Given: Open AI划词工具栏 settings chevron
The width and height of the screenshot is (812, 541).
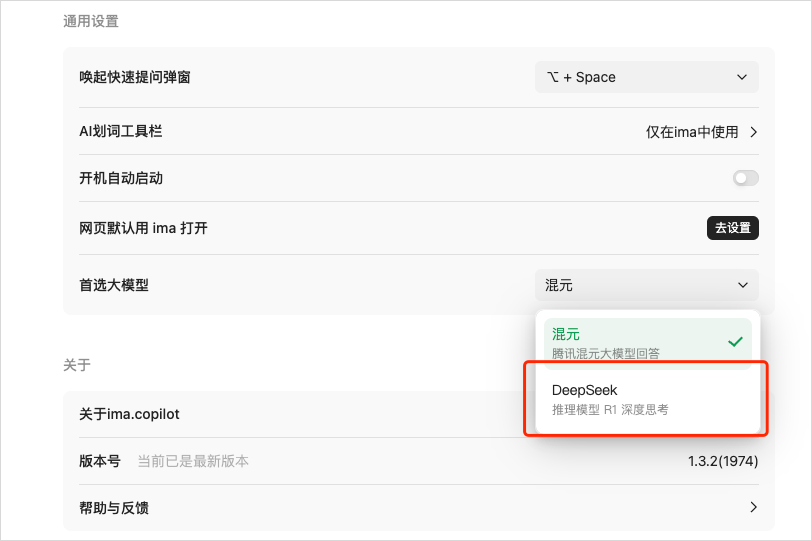Looking at the screenshot, I should (753, 132).
